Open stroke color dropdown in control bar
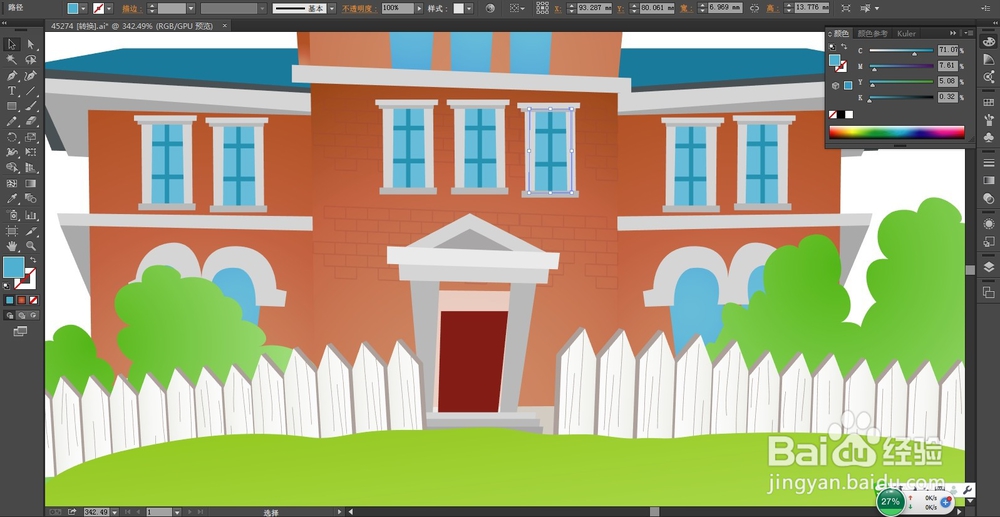The width and height of the screenshot is (1000, 517). (109, 8)
